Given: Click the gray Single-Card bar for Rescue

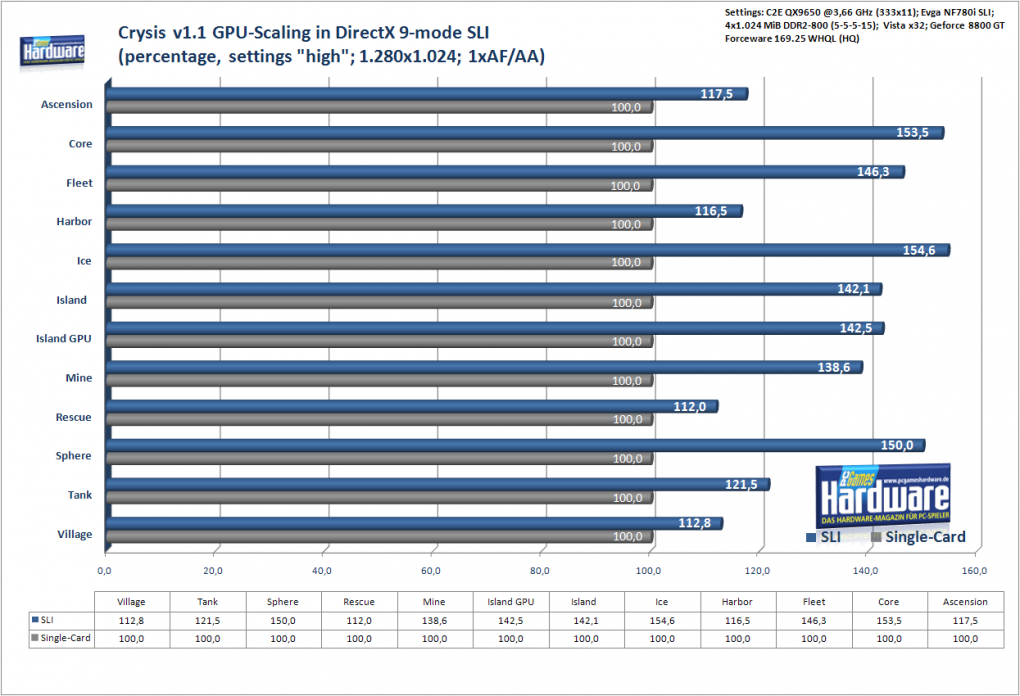Looking at the screenshot, I should (x=380, y=420).
